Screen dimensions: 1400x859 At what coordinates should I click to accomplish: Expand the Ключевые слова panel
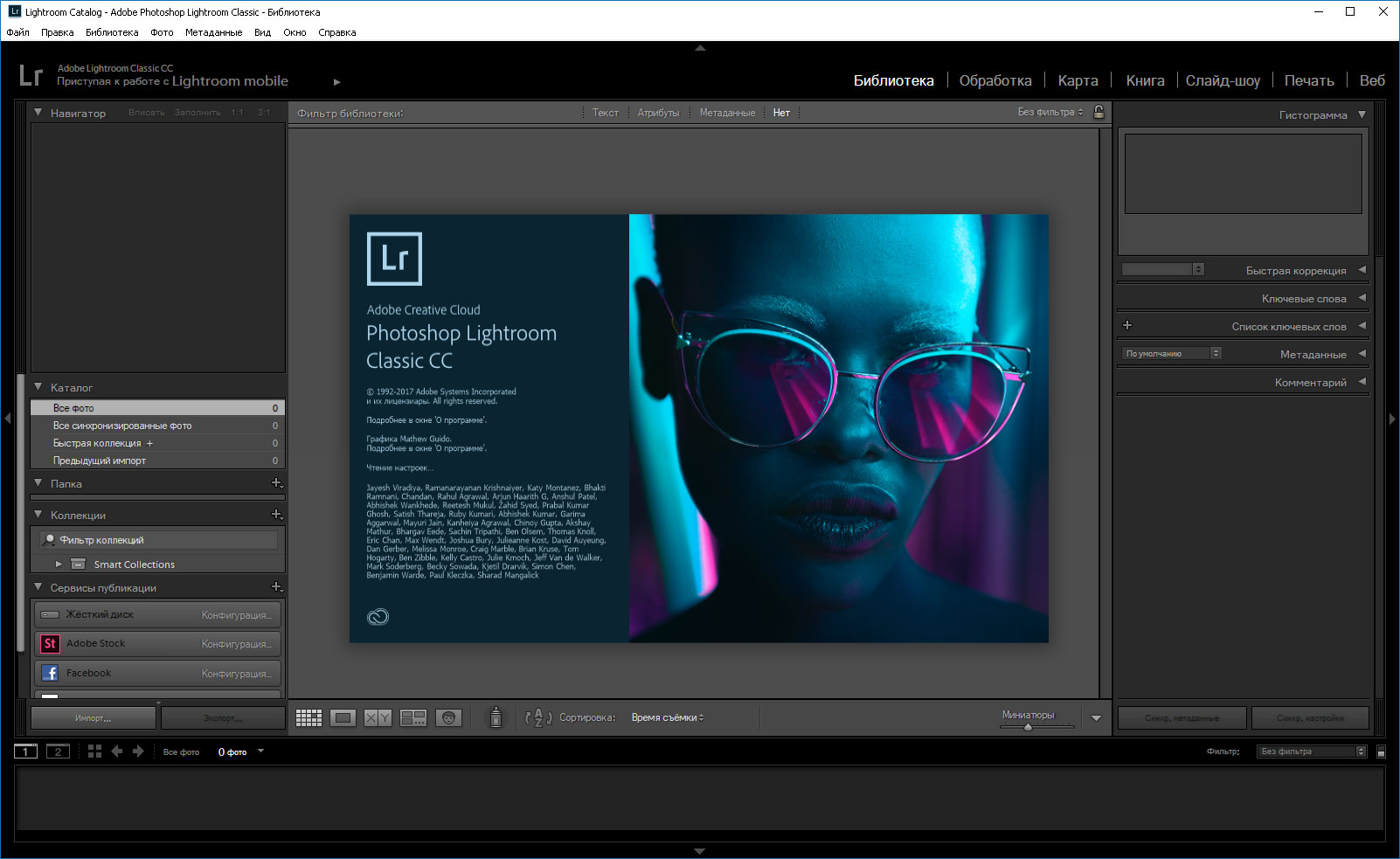(x=1362, y=298)
